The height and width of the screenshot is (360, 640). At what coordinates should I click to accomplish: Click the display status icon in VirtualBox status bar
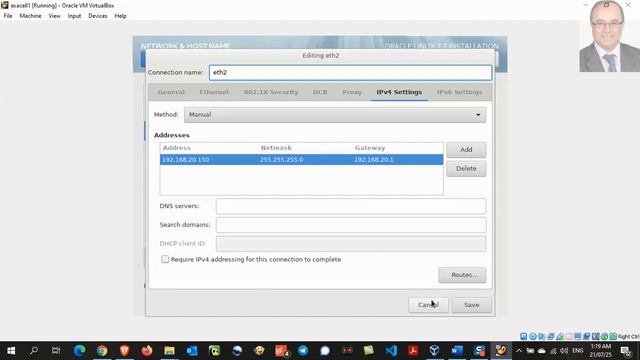point(578,336)
